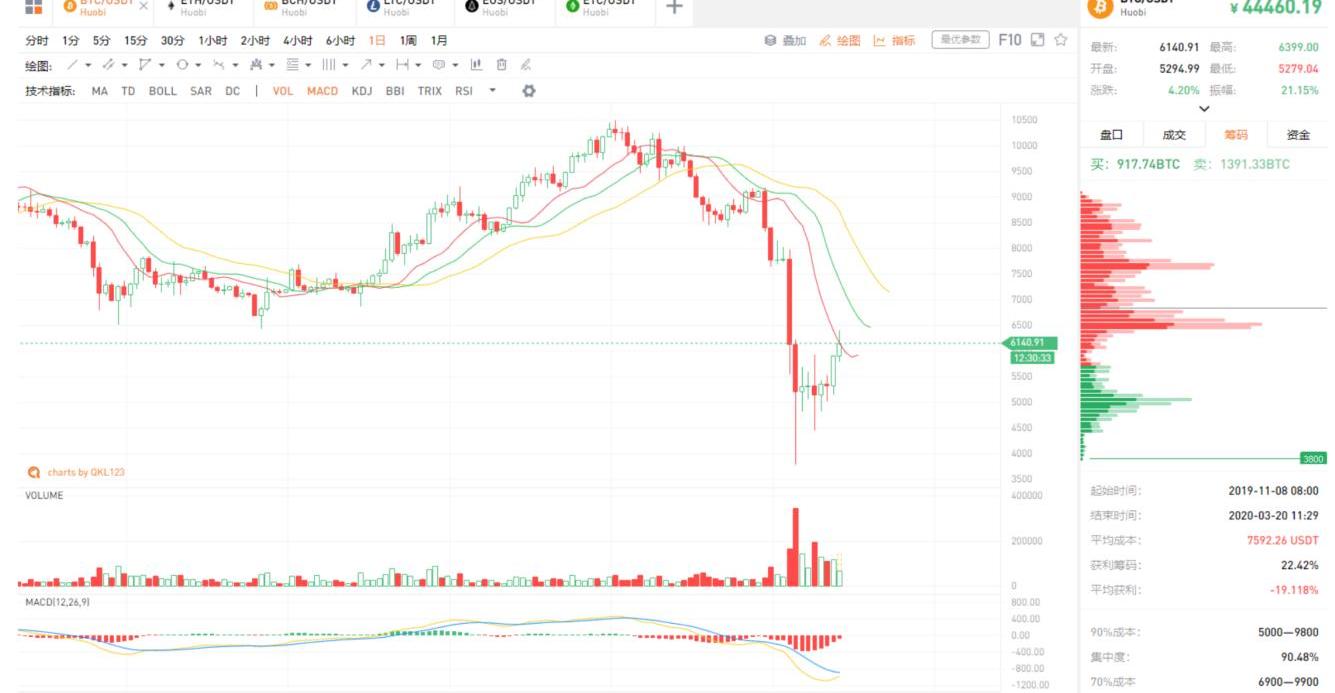
Task: Expand the line drawing tool dropdown arrow
Action: pyautogui.click(x=88, y=65)
